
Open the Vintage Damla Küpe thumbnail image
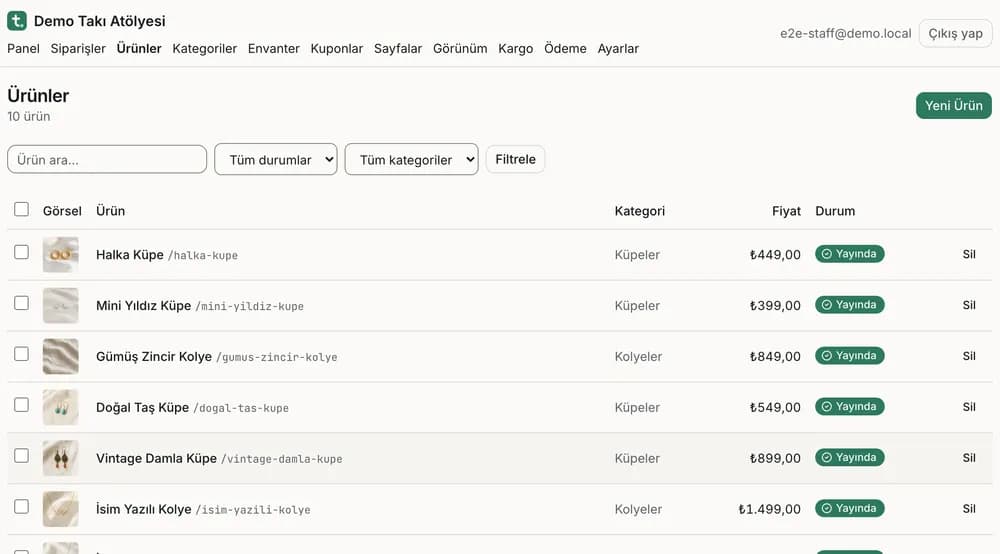pos(61,458)
